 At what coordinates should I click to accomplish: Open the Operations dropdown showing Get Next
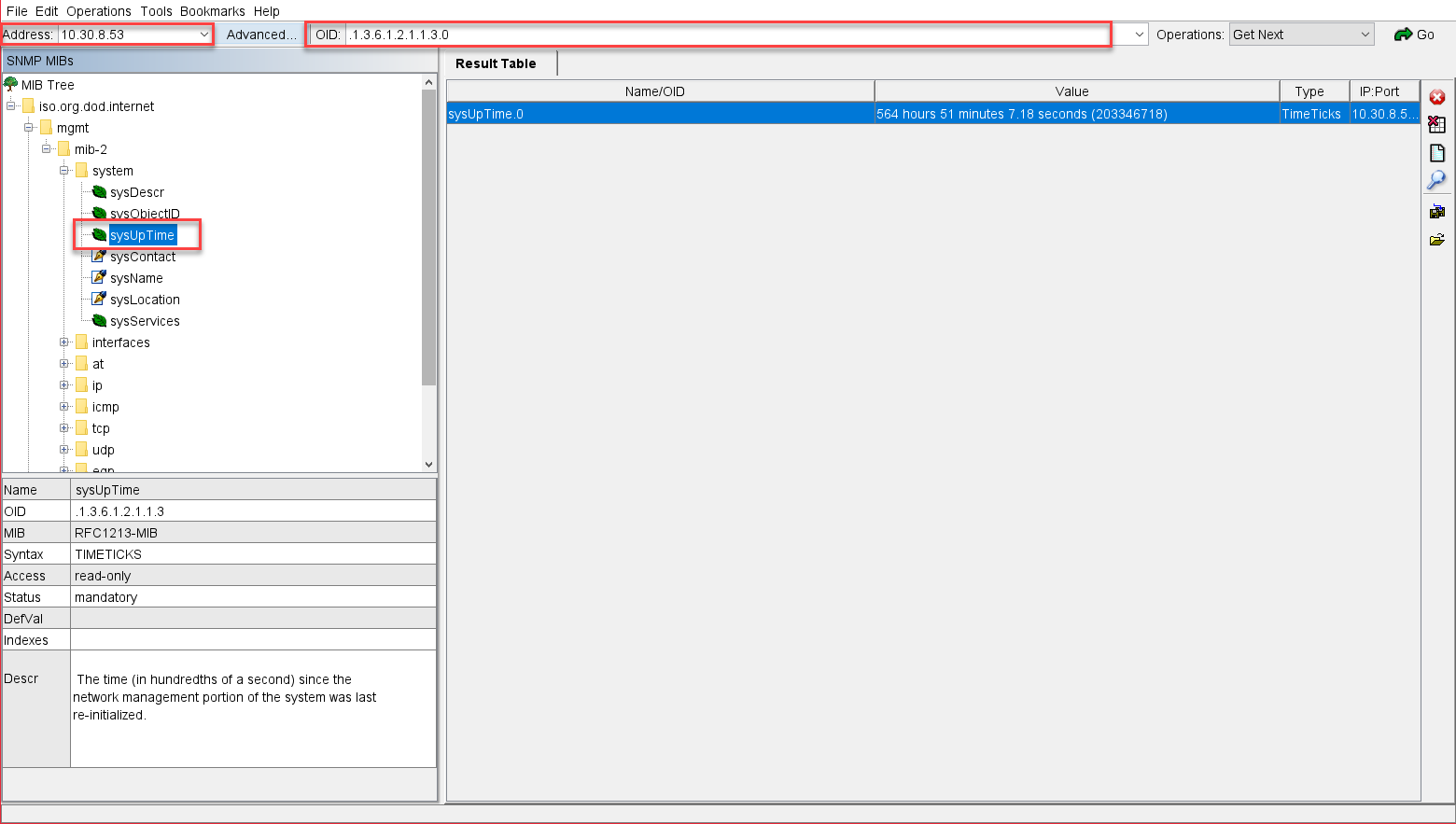[x=1300, y=34]
